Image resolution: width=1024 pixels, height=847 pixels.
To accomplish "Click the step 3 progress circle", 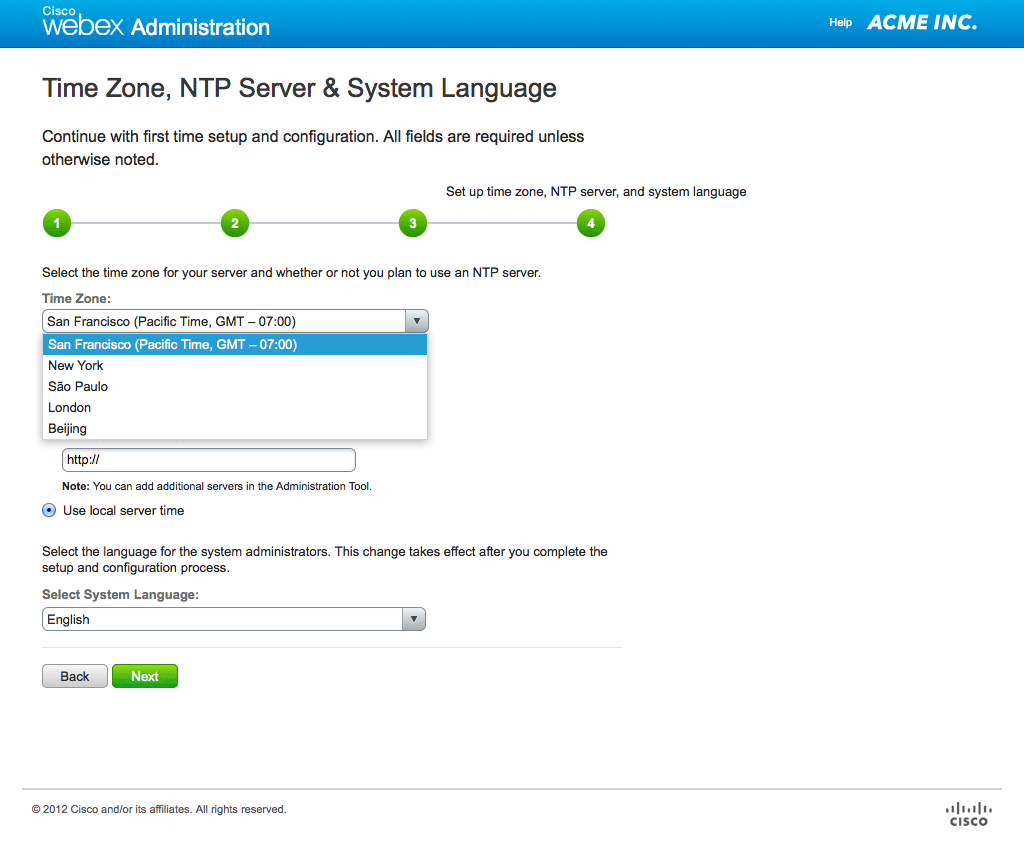I will pyautogui.click(x=412, y=223).
